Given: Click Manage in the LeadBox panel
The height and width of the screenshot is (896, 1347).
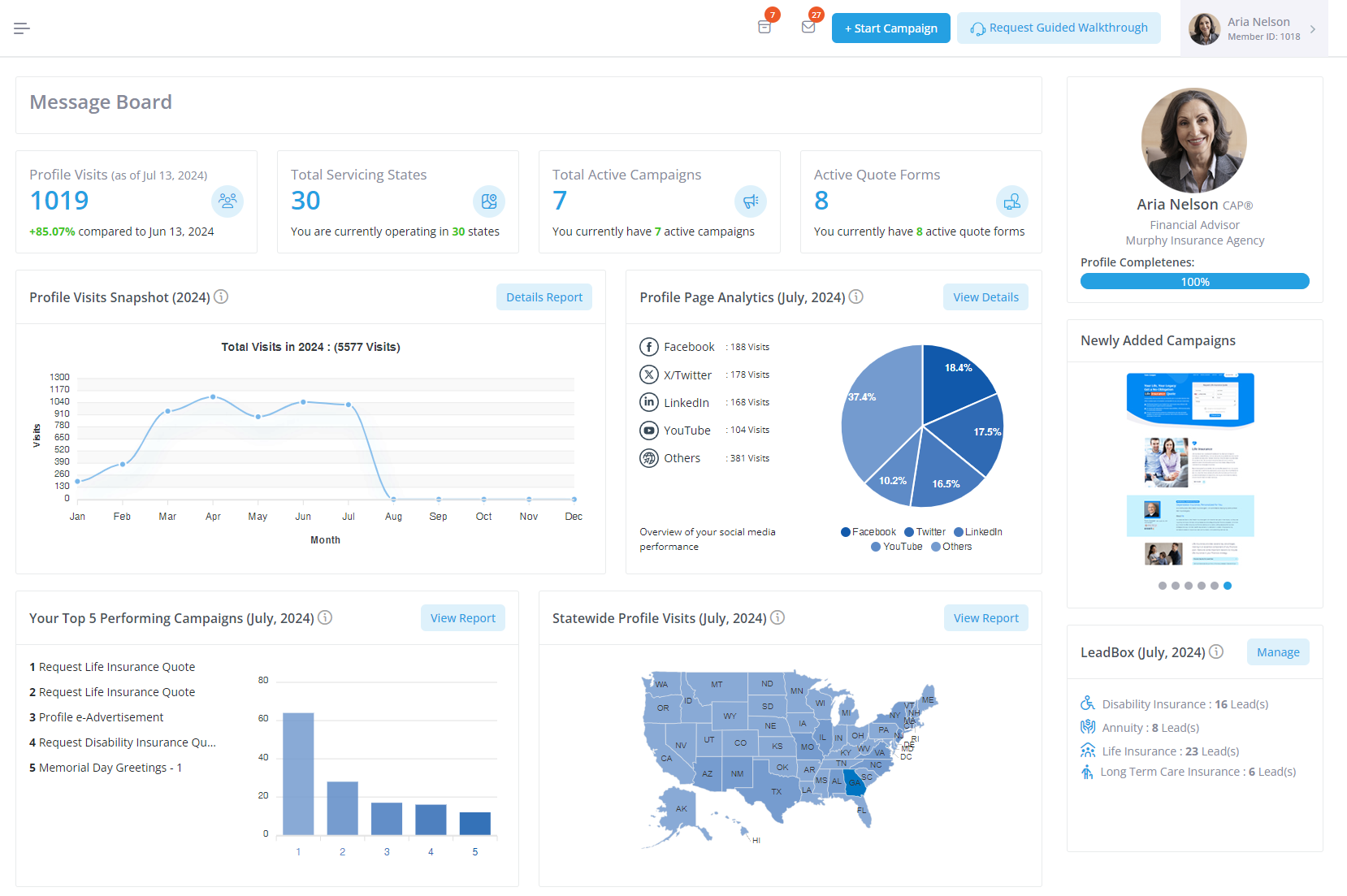Looking at the screenshot, I should [x=1277, y=652].
